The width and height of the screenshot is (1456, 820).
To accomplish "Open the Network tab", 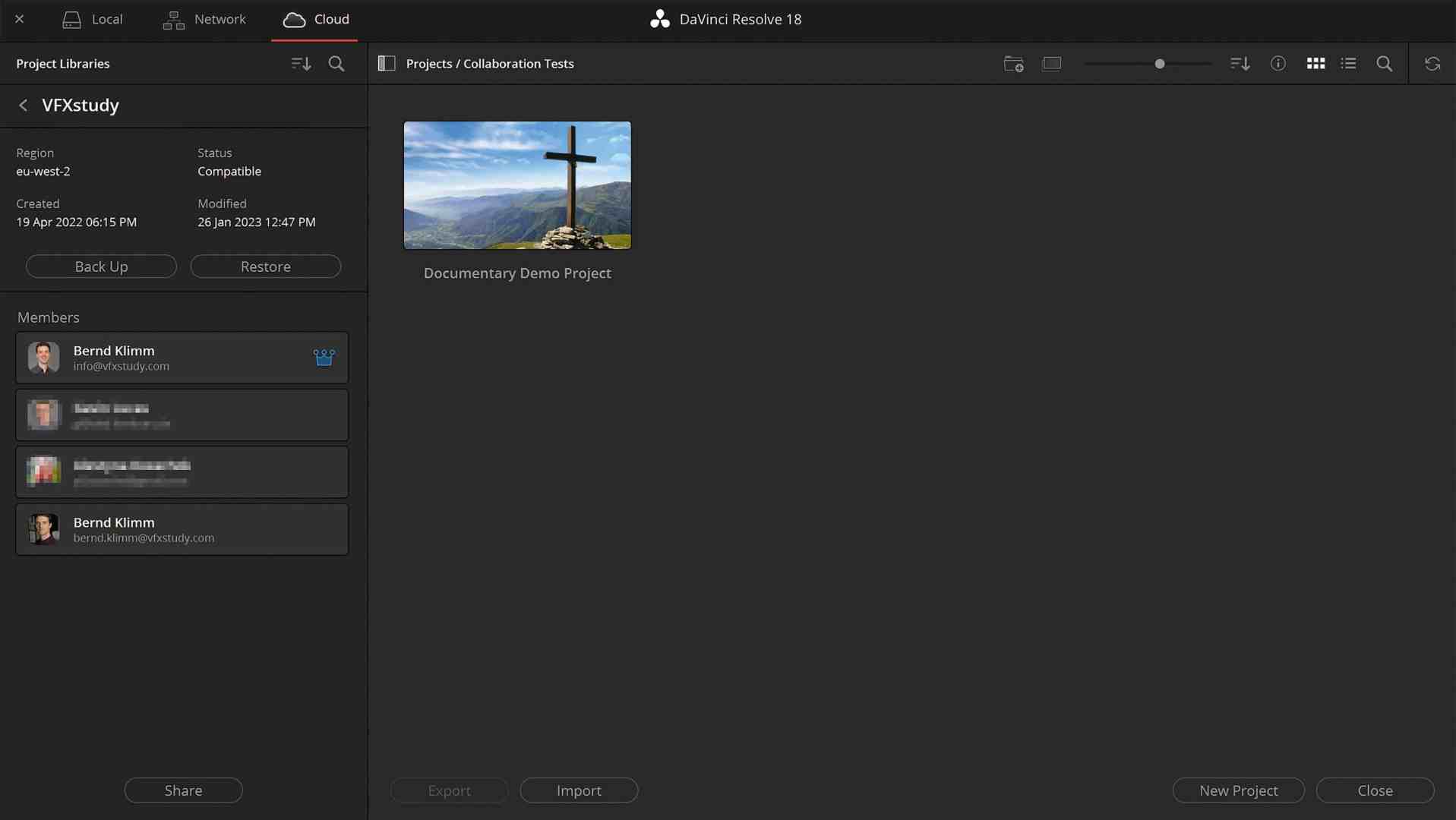I will (204, 19).
